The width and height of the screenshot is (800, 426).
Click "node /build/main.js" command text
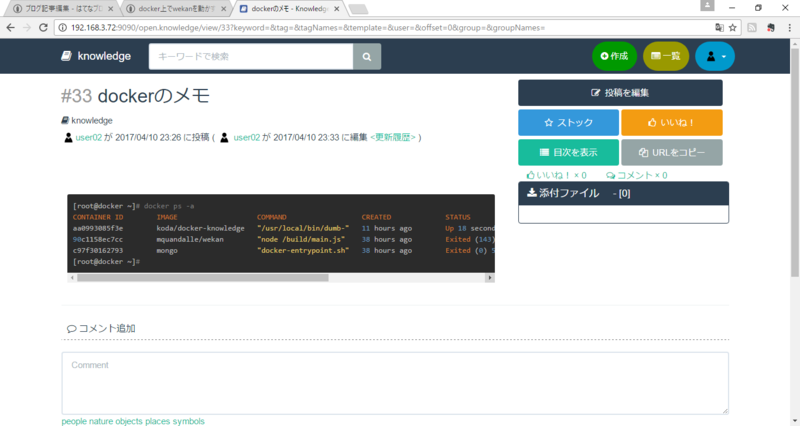pos(301,239)
